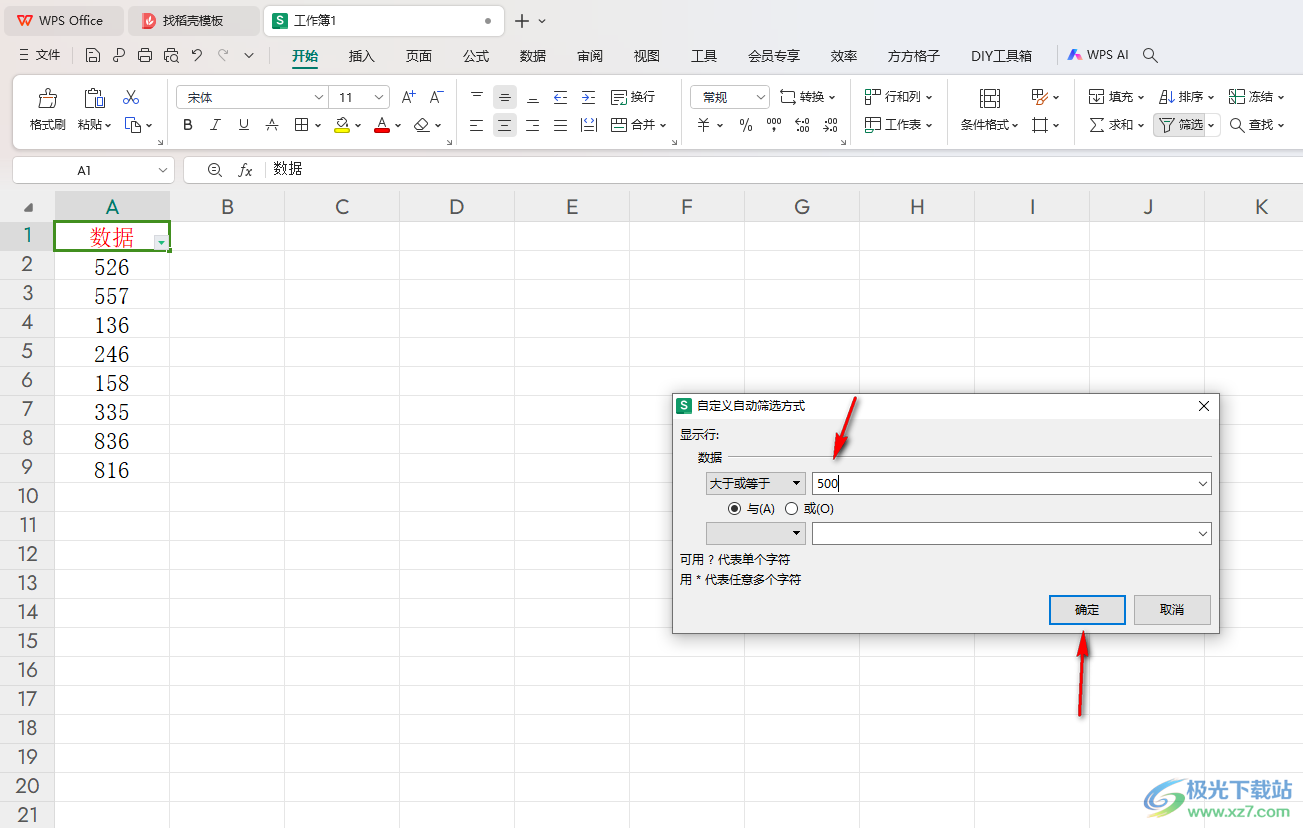This screenshot has width=1303, height=828.
Task: Click the align right icon
Action: coord(533,125)
